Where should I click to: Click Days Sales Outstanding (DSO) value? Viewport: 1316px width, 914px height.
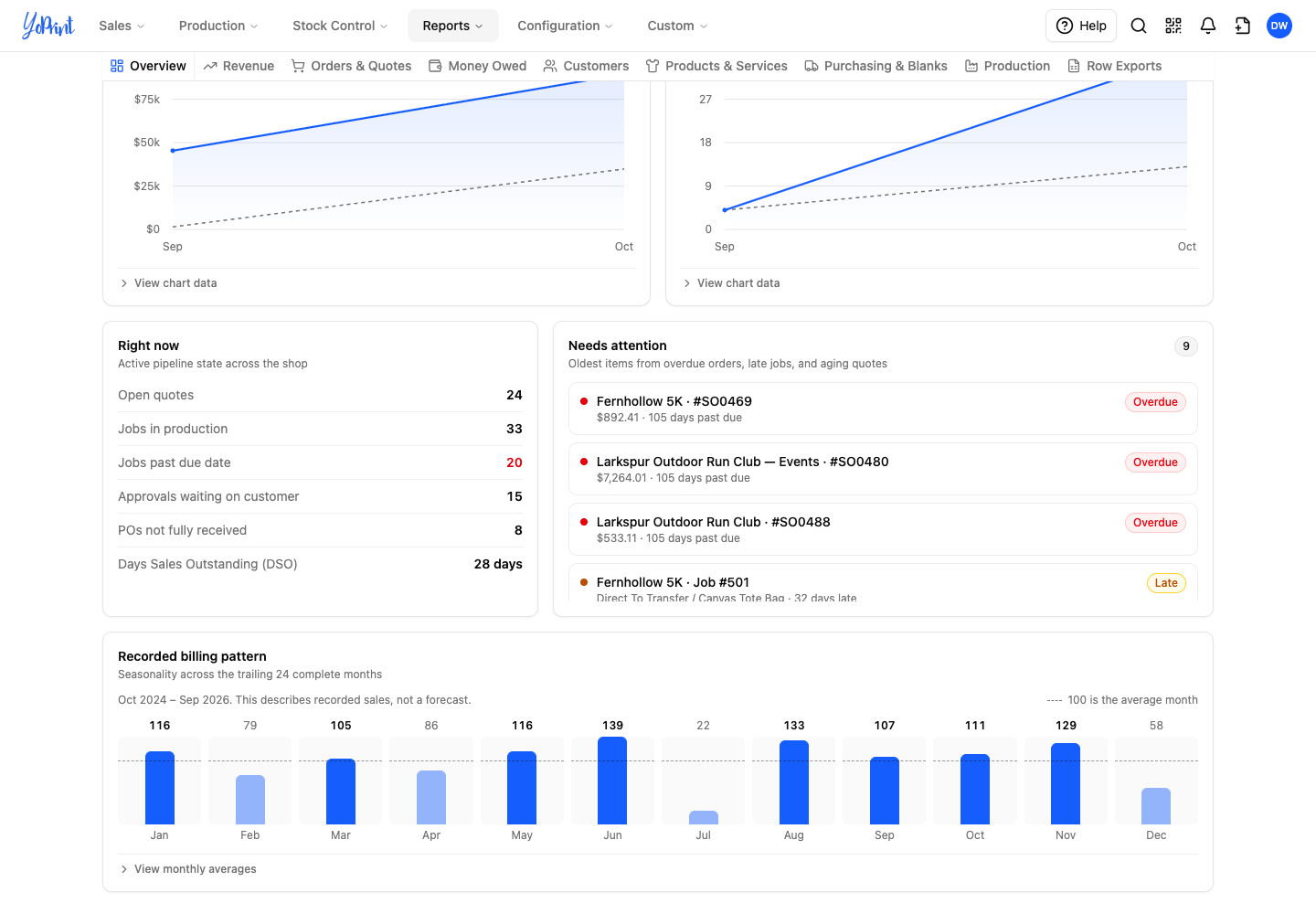coord(498,564)
